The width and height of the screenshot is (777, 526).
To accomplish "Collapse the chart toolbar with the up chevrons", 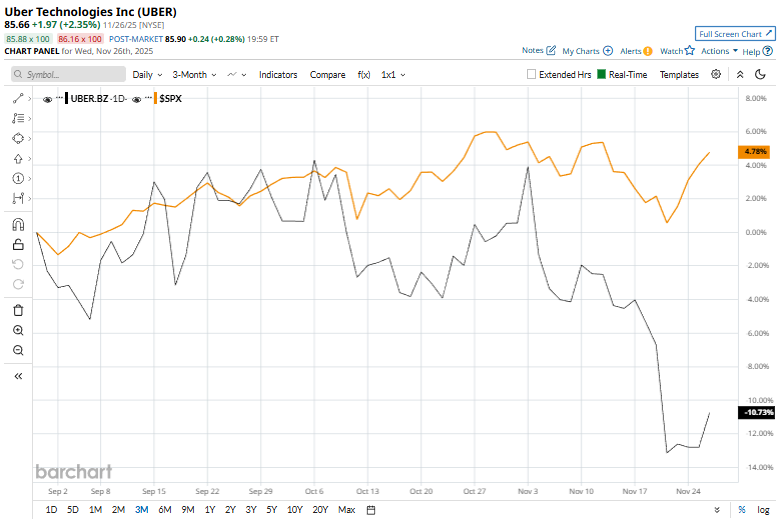I will tap(740, 74).
